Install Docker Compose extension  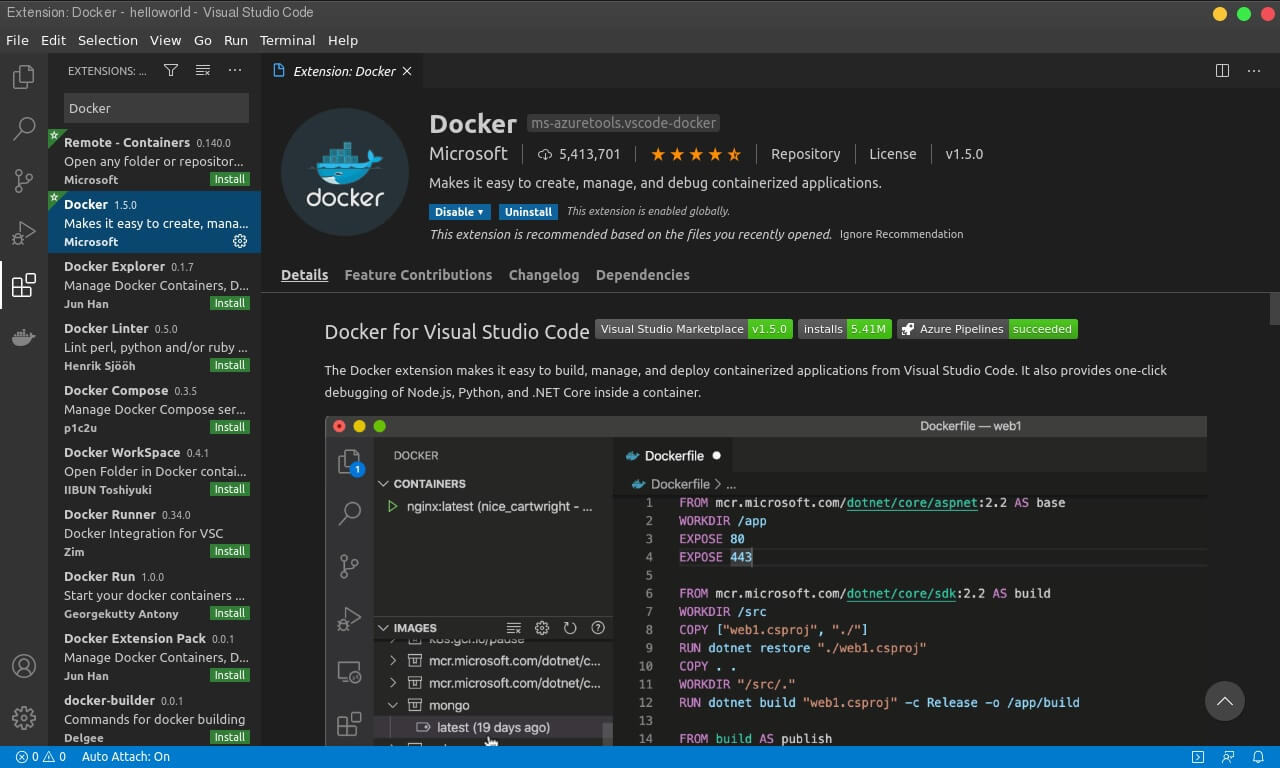(x=230, y=427)
